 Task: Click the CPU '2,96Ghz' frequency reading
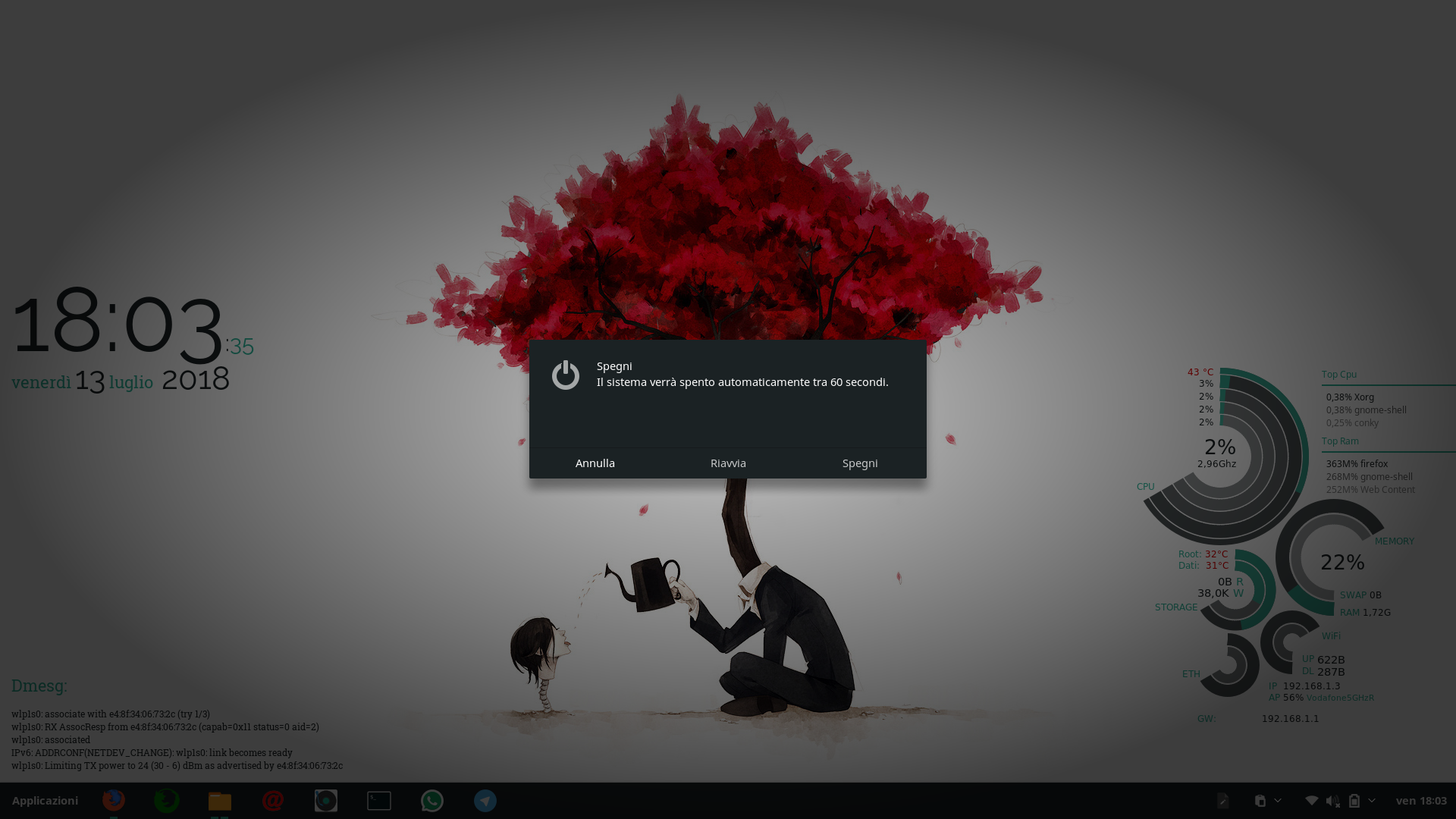coord(1216,464)
